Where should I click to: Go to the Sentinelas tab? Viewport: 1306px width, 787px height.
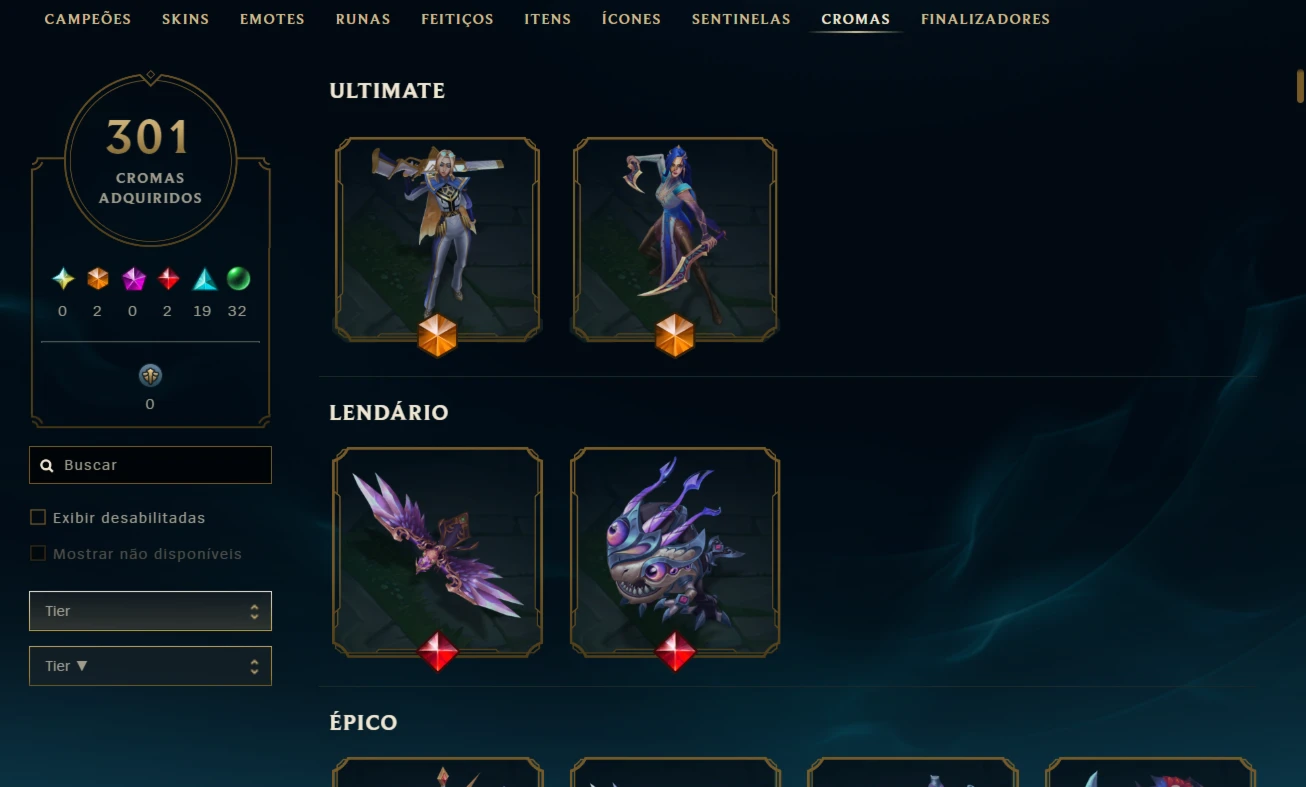point(741,19)
